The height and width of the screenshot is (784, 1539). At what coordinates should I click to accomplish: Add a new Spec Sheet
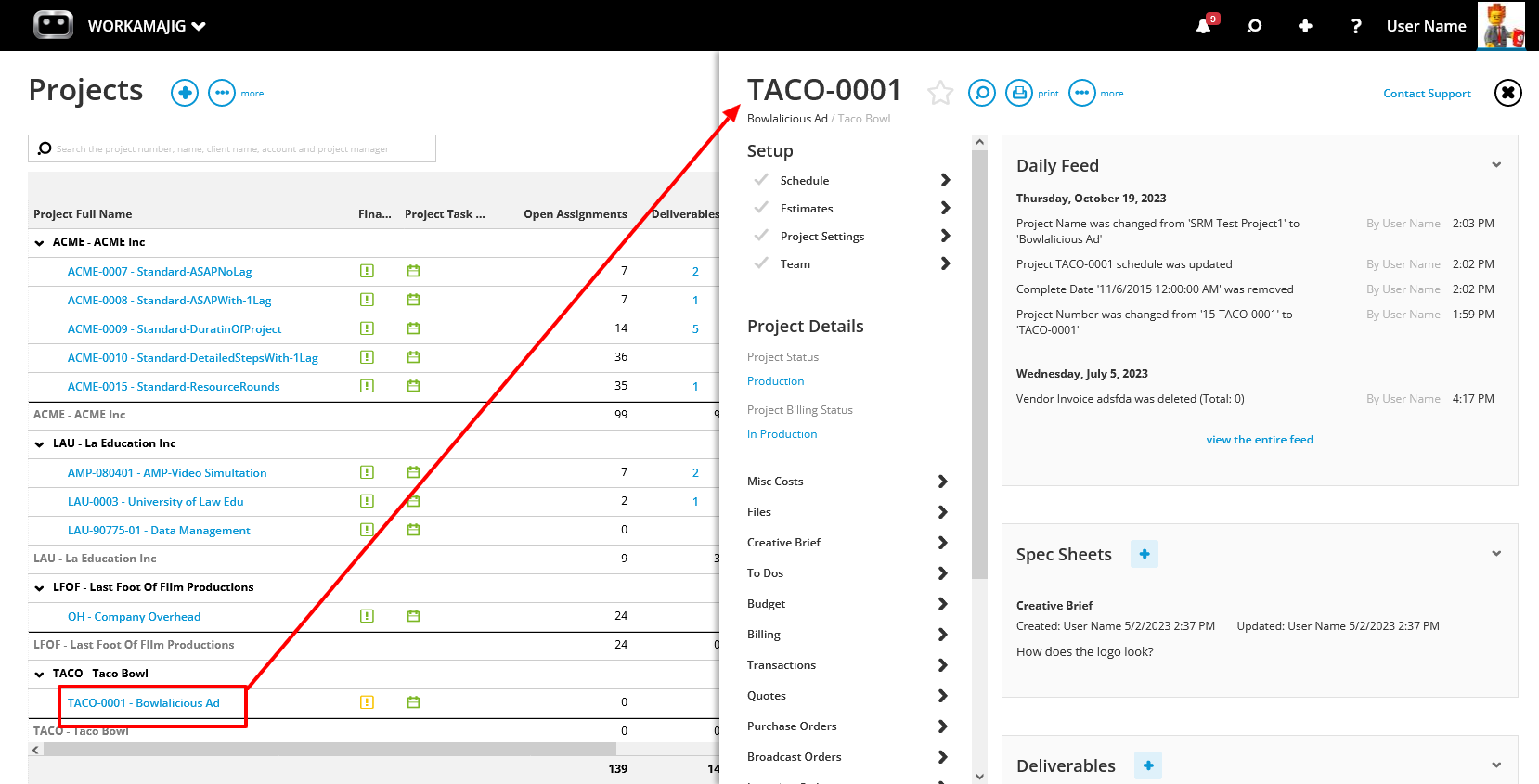[x=1145, y=554]
